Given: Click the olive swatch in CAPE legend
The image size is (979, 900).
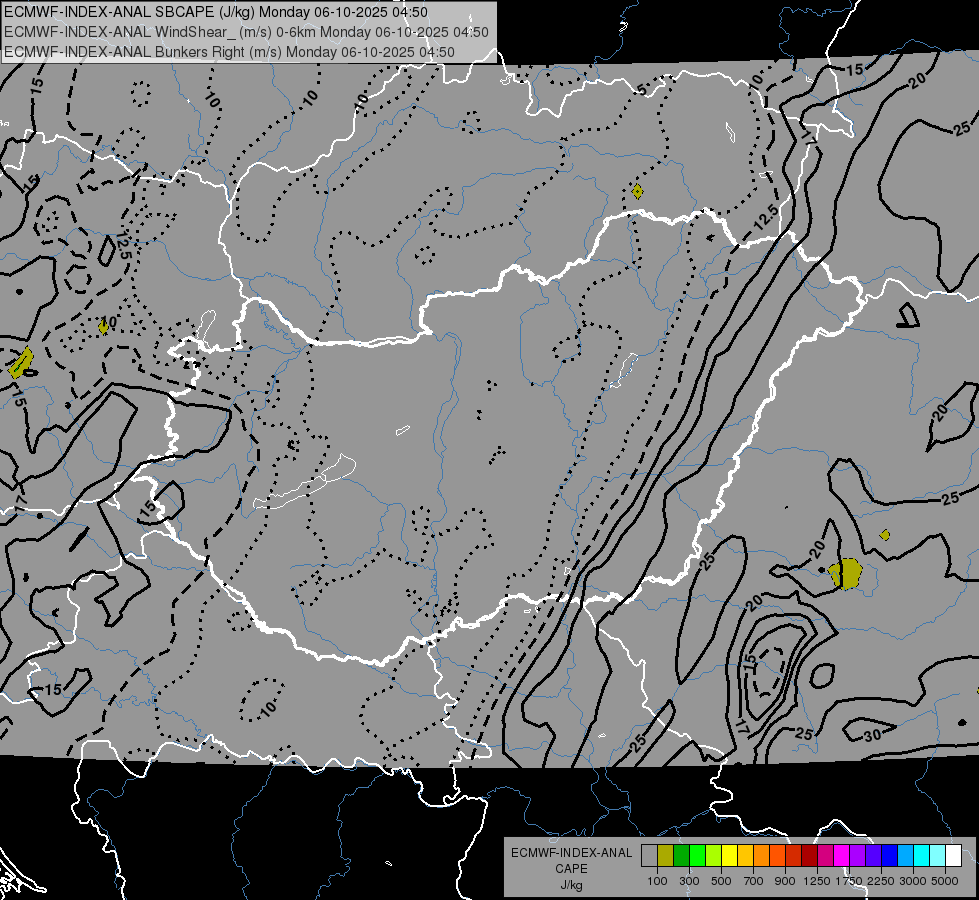Looking at the screenshot, I should 666,856.
